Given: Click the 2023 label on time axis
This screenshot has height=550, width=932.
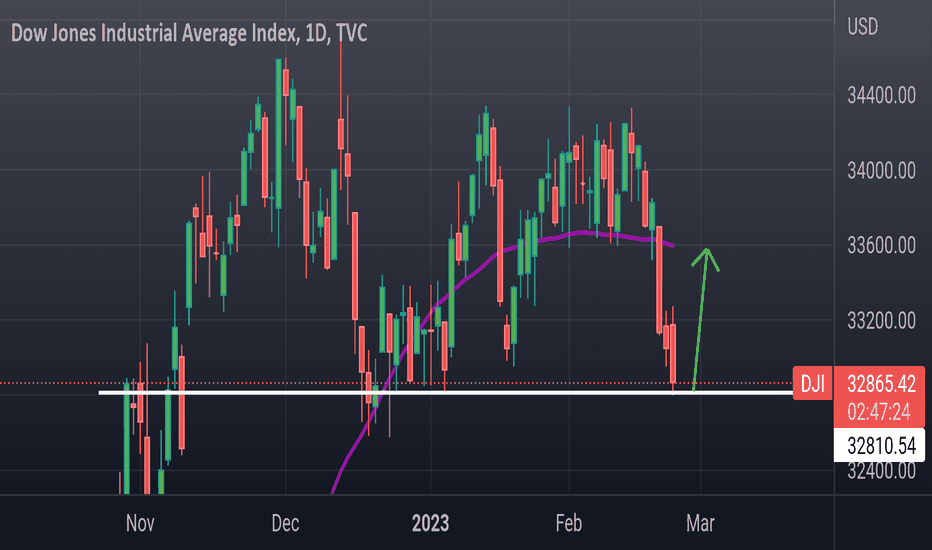Looking at the screenshot, I should (x=430, y=523).
